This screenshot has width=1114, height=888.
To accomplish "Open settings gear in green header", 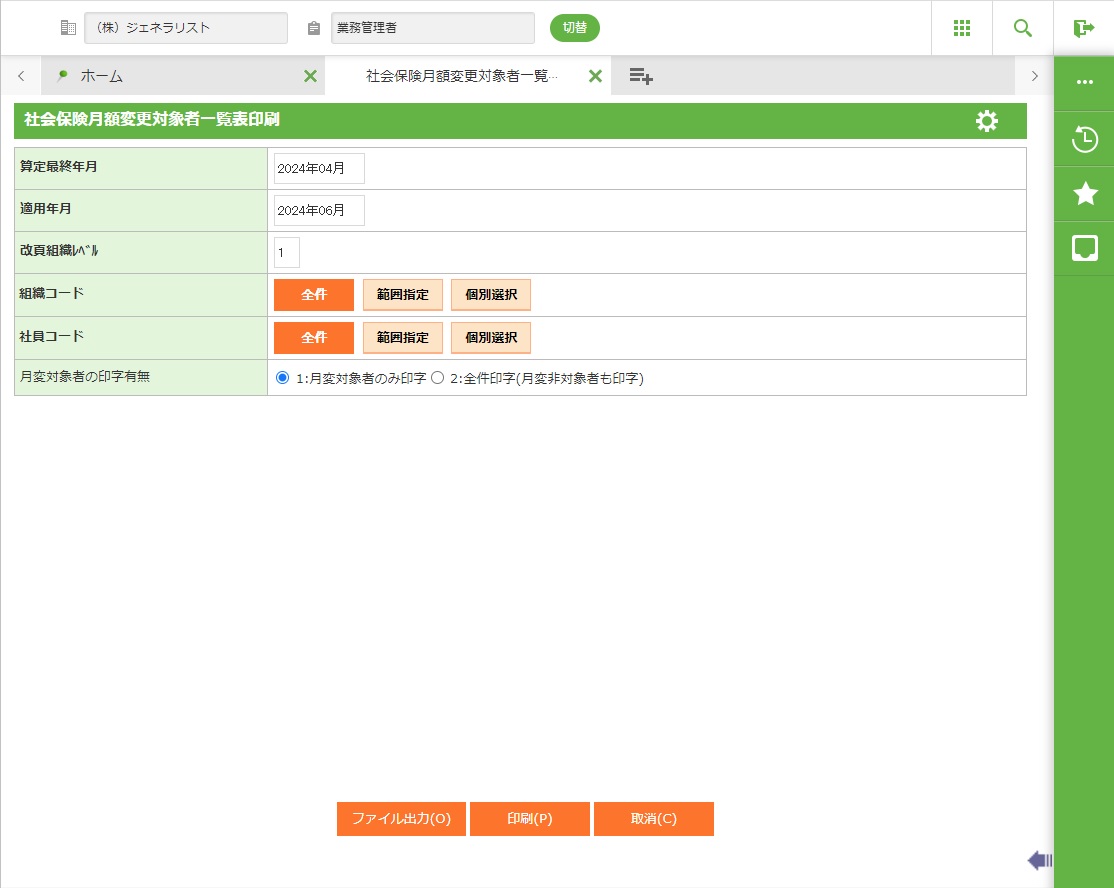I will (x=986, y=121).
